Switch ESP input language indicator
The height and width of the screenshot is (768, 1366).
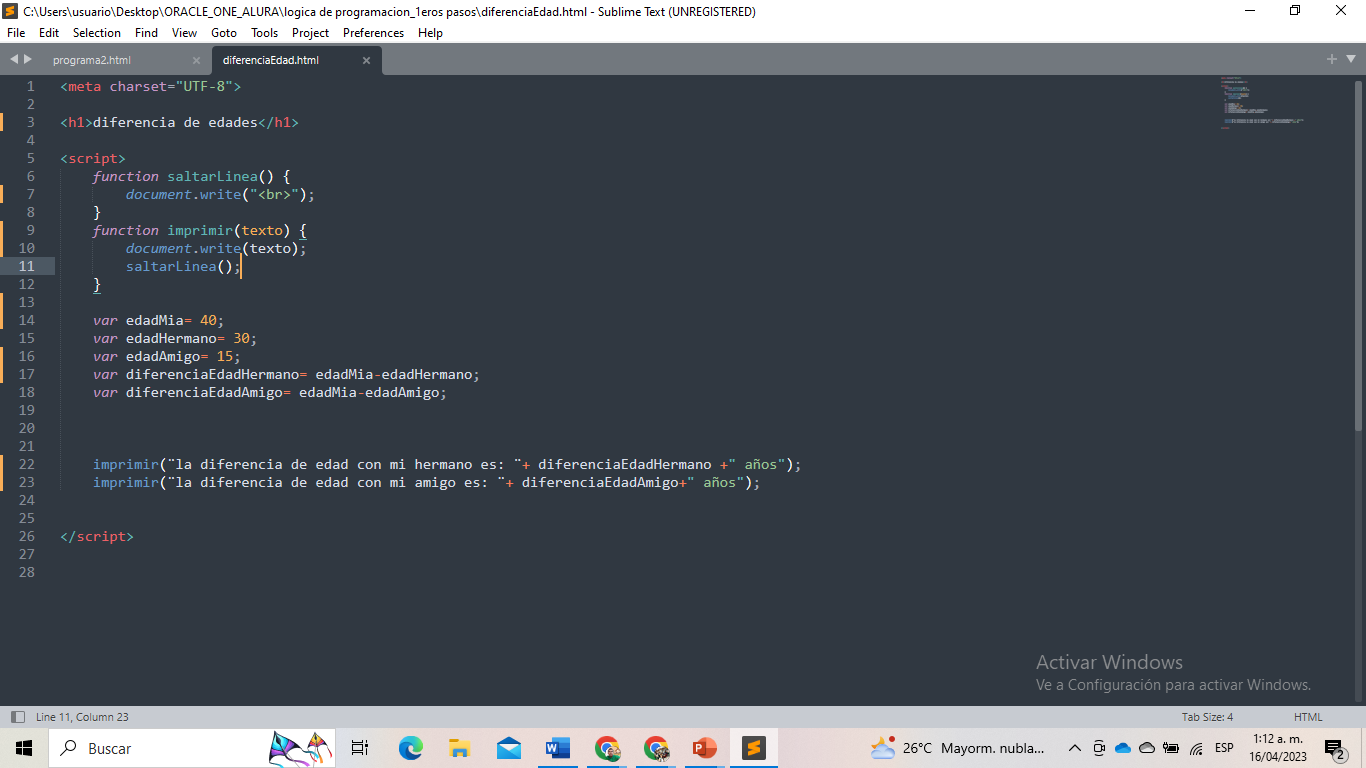pyautogui.click(x=1224, y=748)
